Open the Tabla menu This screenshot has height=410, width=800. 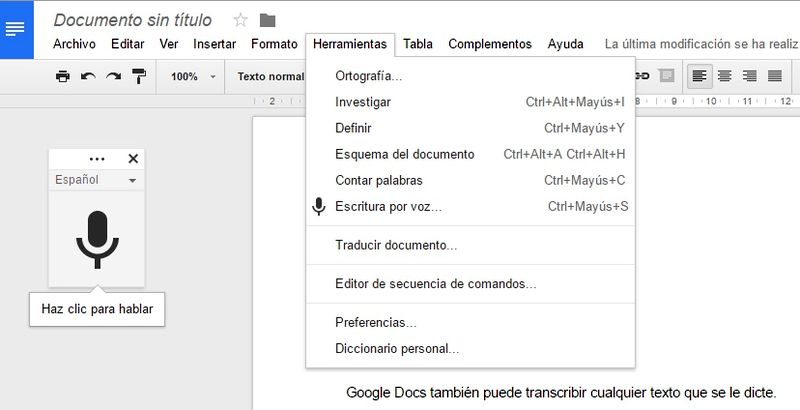point(418,44)
